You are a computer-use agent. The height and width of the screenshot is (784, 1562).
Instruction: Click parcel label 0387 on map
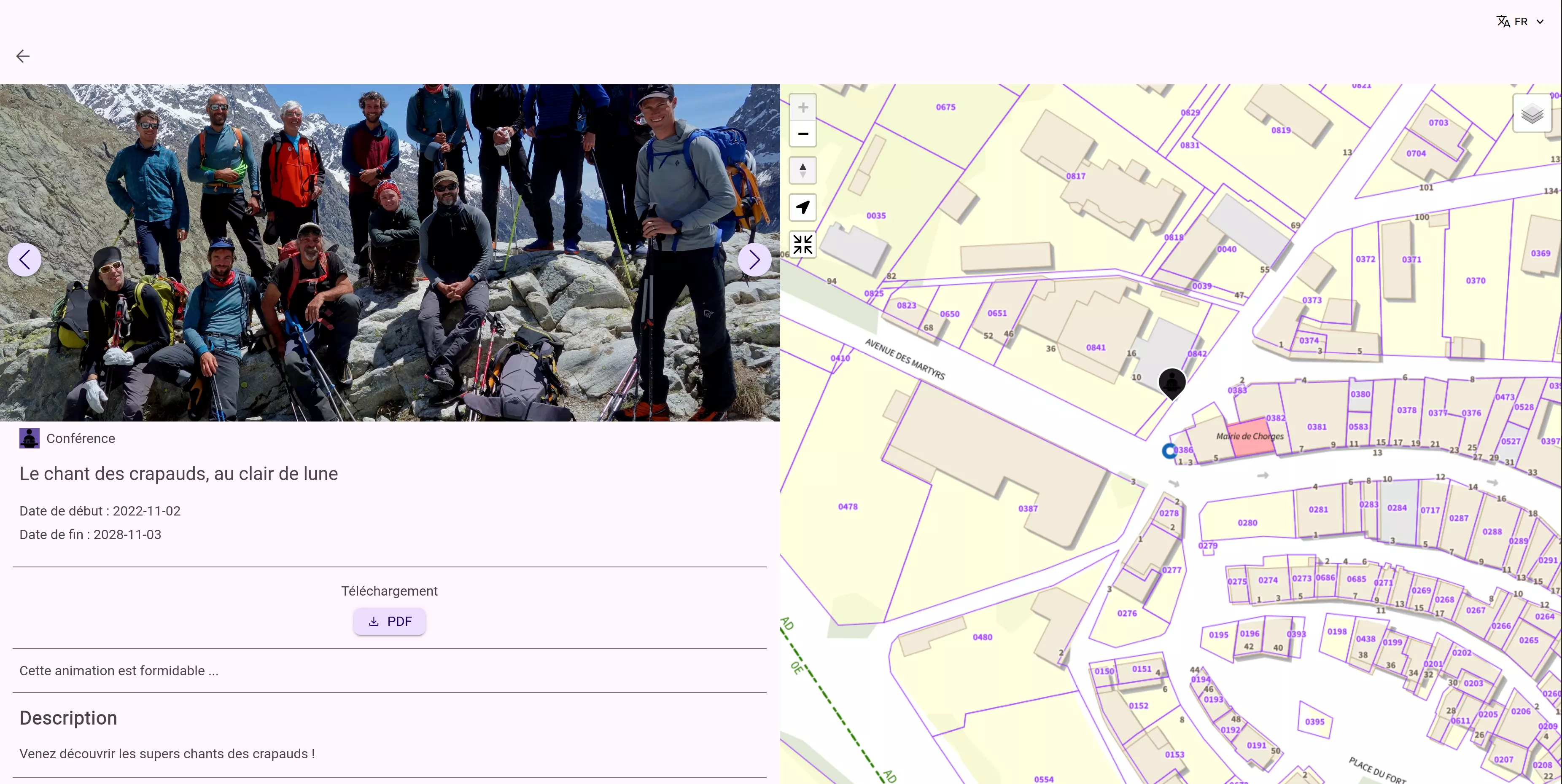pos(1028,508)
